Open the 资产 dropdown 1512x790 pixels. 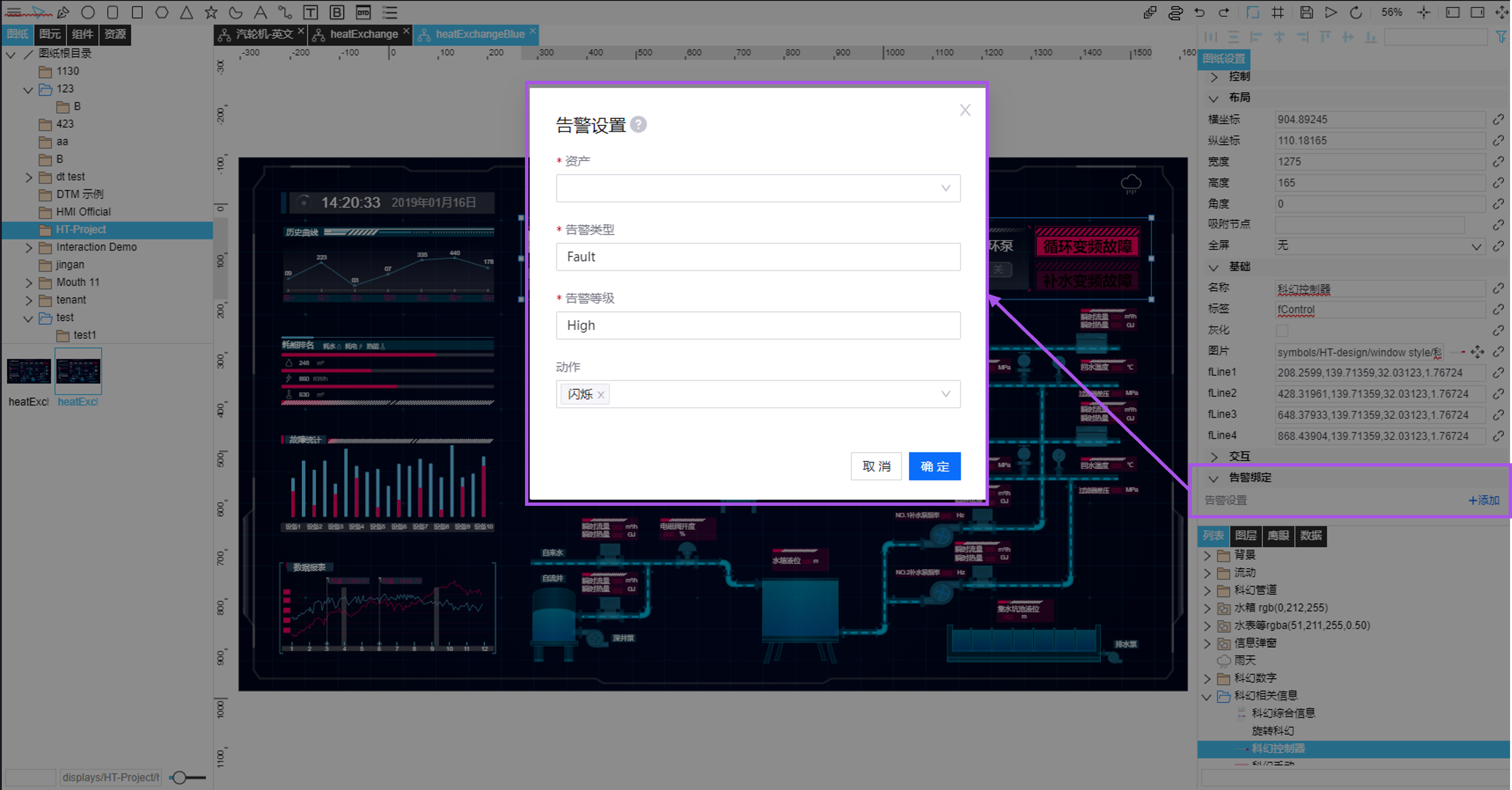pos(758,188)
